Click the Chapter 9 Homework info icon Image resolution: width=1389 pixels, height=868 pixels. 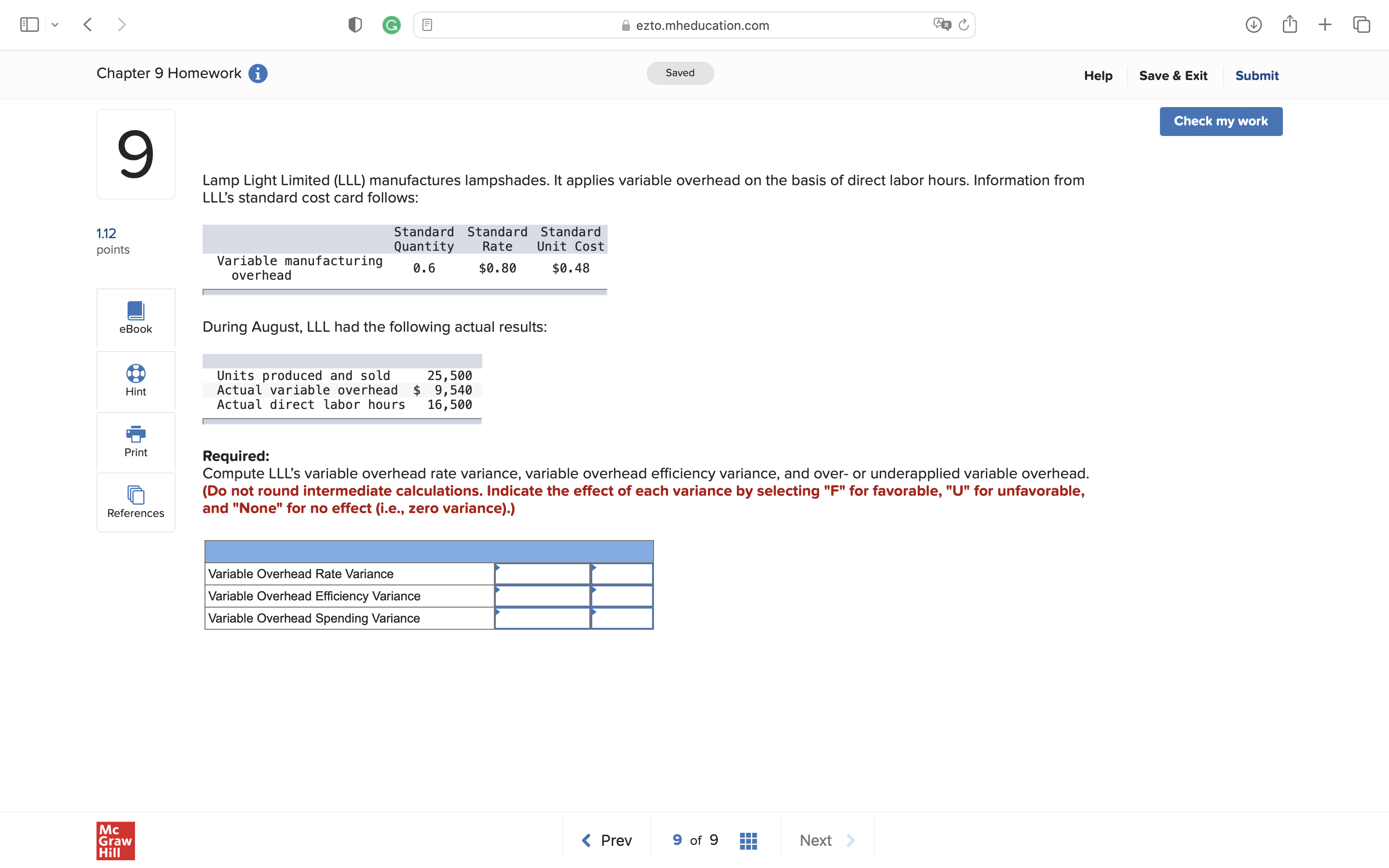point(258,73)
